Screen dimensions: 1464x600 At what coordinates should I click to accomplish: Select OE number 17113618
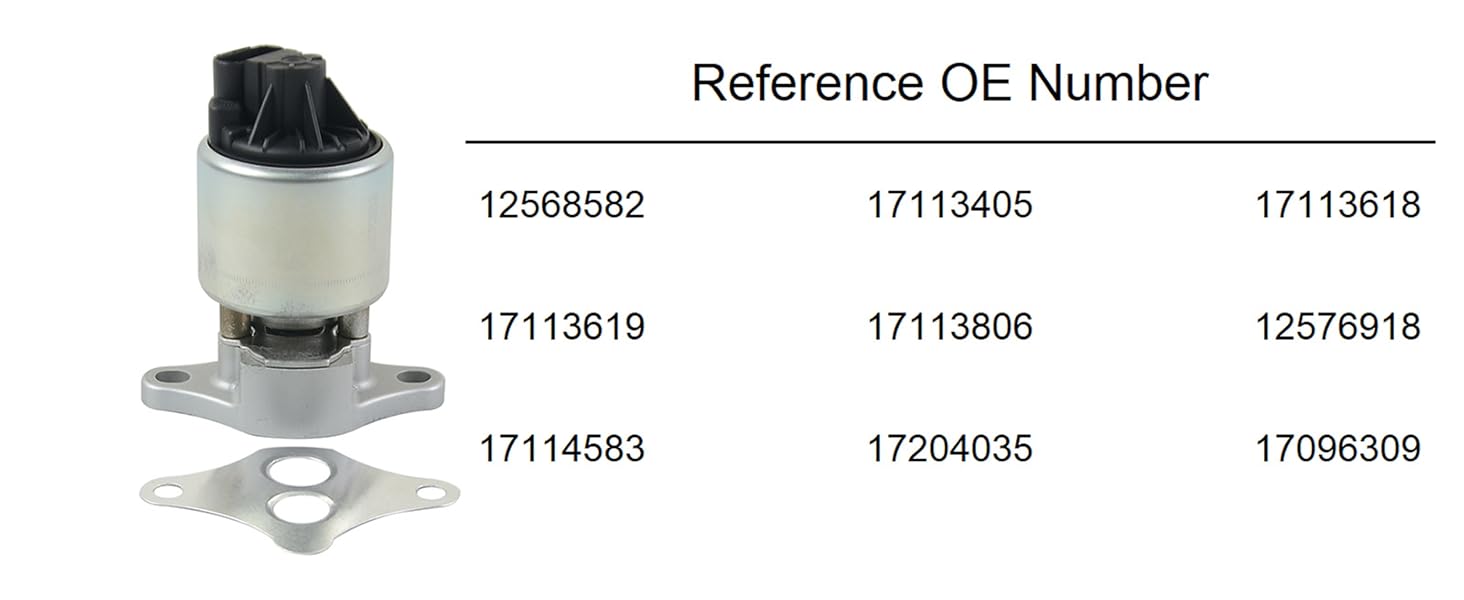pos(1337,205)
